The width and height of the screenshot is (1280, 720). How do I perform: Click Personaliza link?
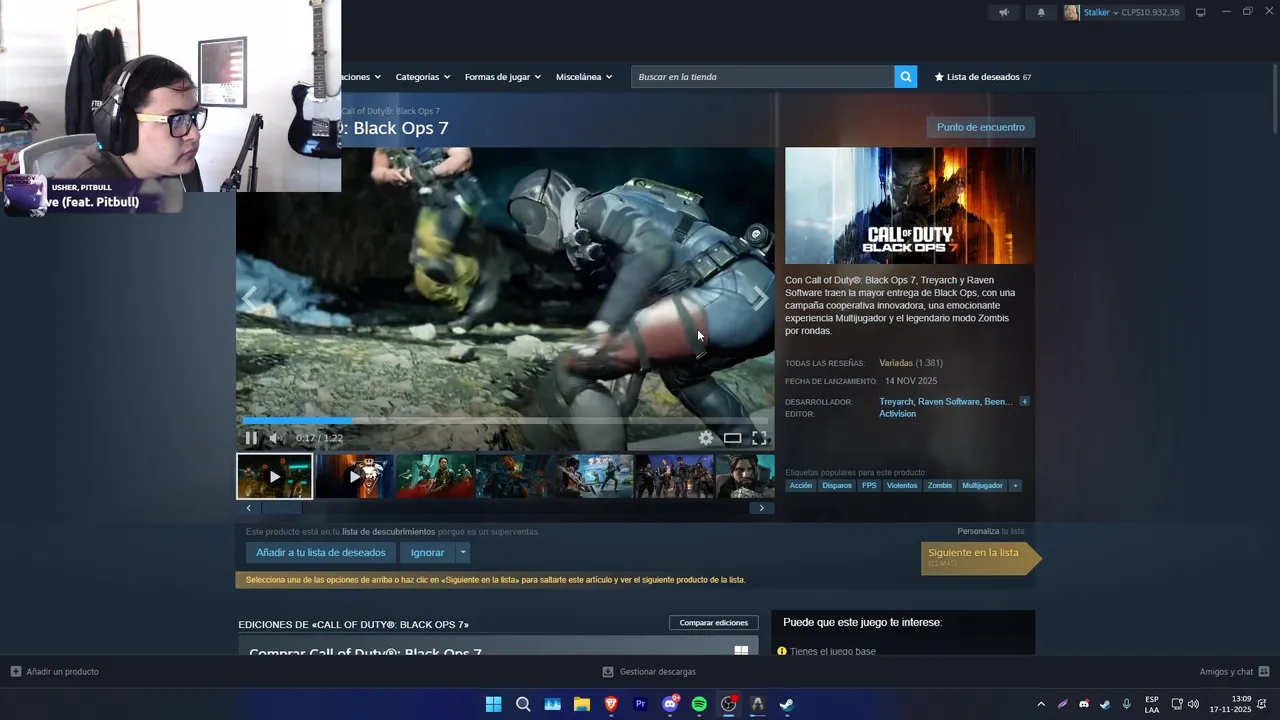click(x=978, y=532)
